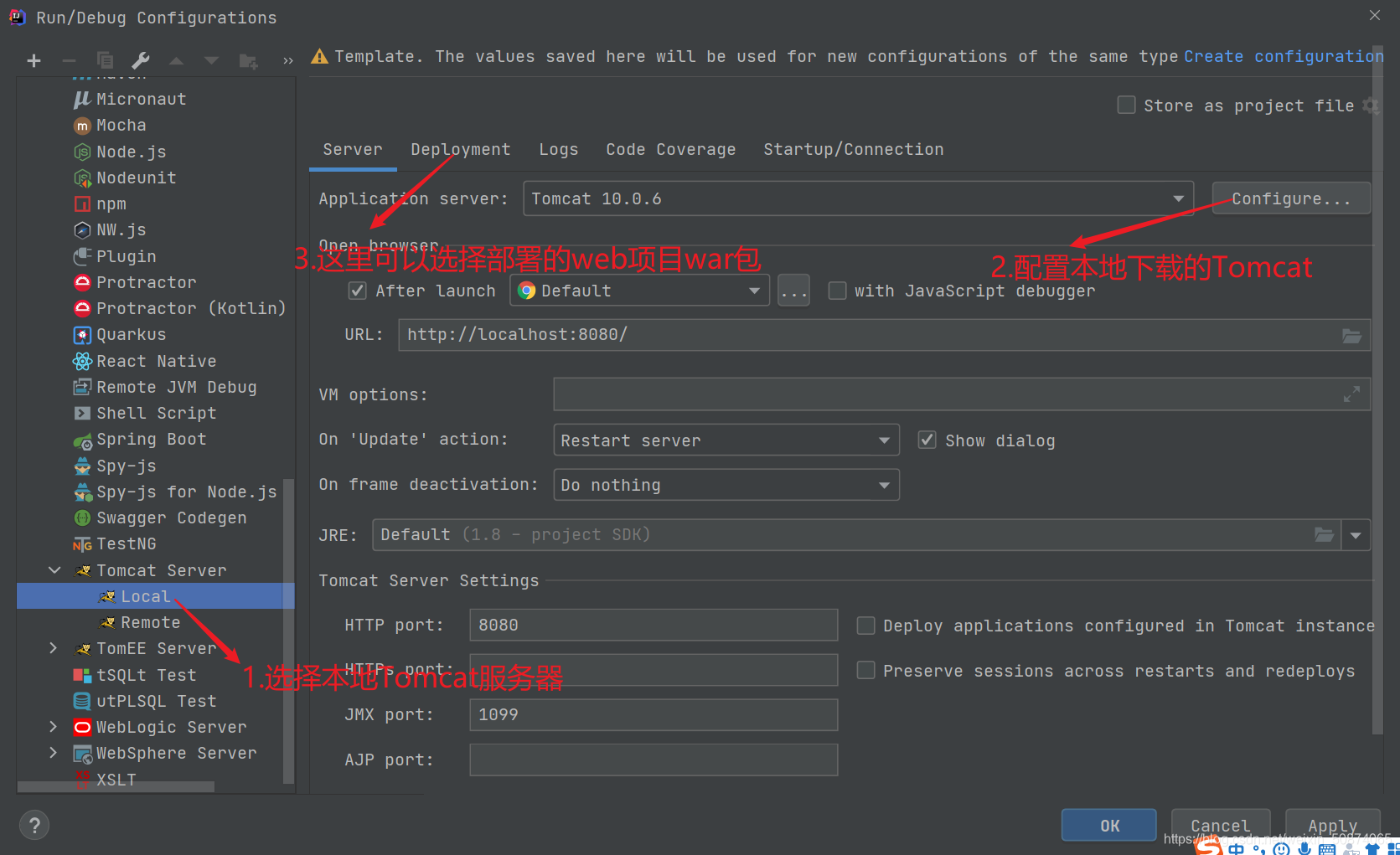Click the Remove Configuration minus icon

tap(69, 60)
